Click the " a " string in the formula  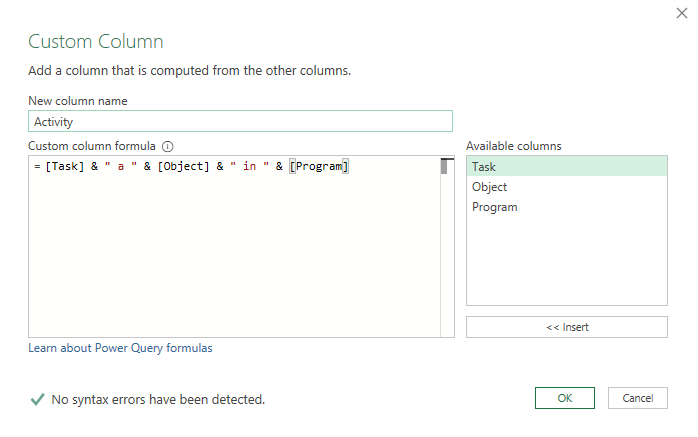coord(120,167)
